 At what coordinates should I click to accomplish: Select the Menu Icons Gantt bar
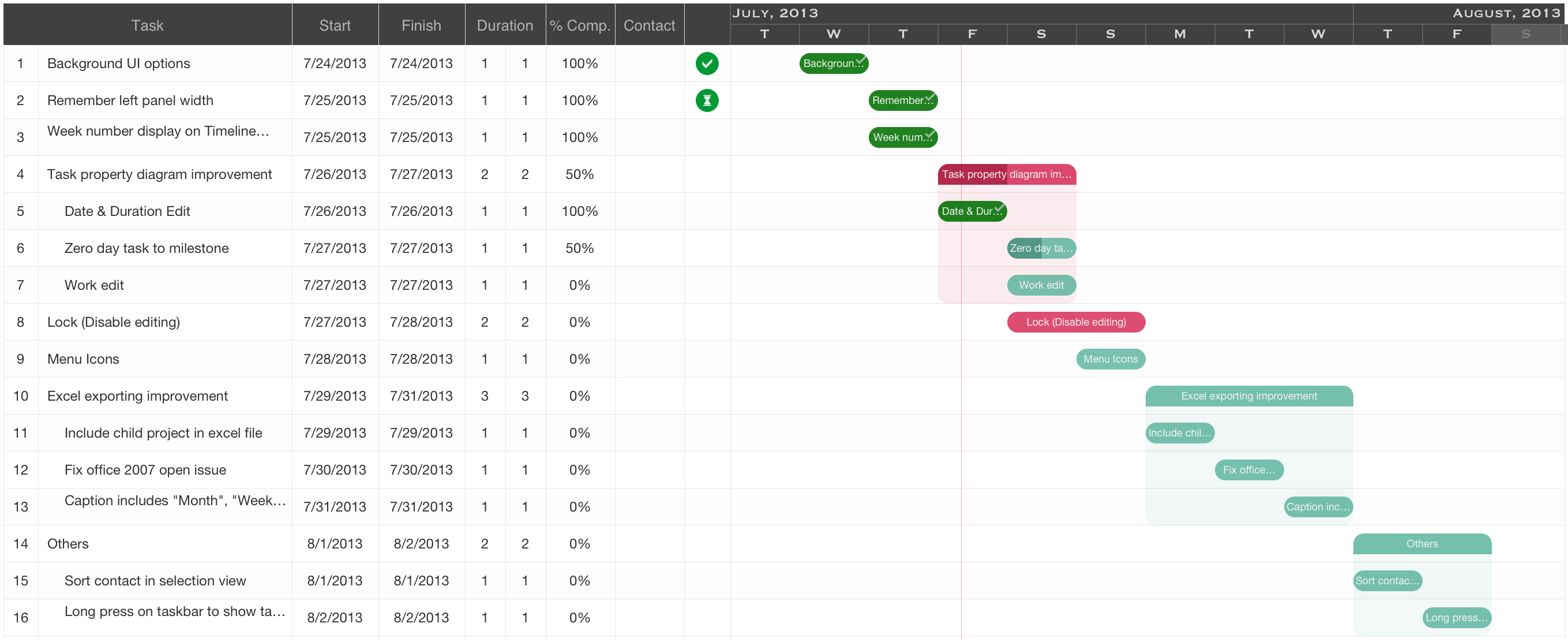tap(1111, 359)
